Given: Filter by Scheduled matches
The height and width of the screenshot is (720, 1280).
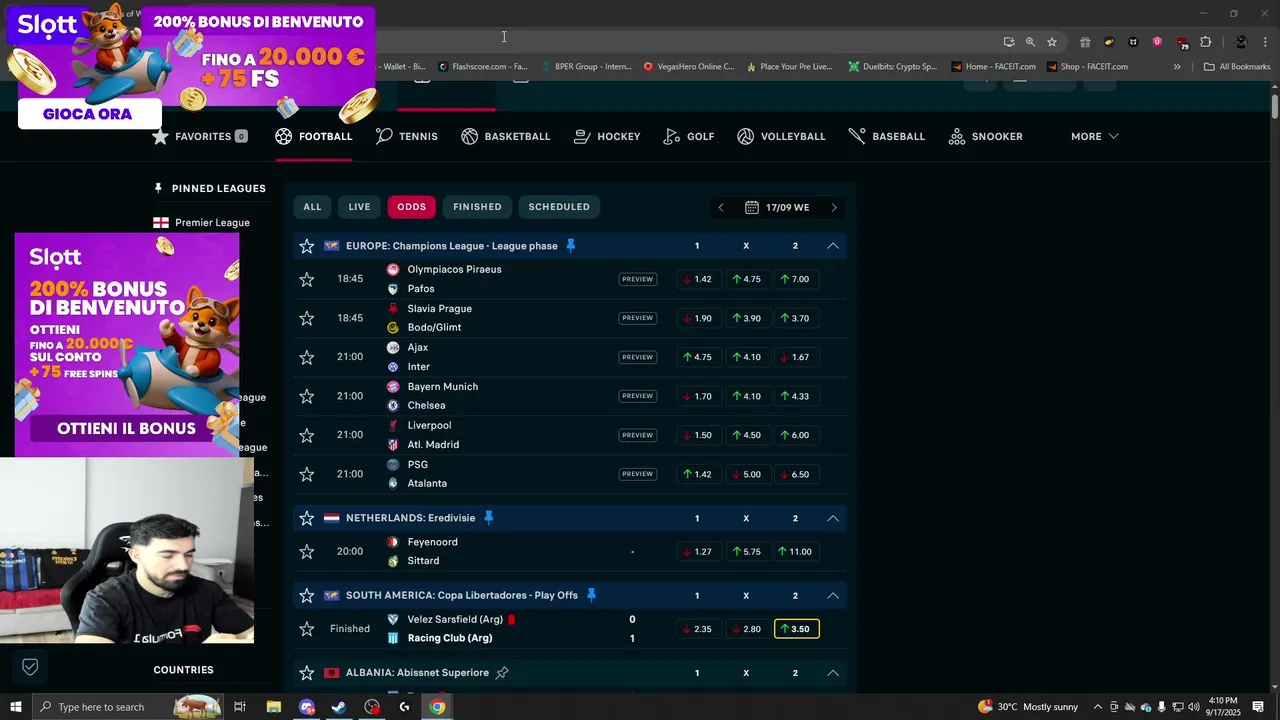Looking at the screenshot, I should 559,207.
